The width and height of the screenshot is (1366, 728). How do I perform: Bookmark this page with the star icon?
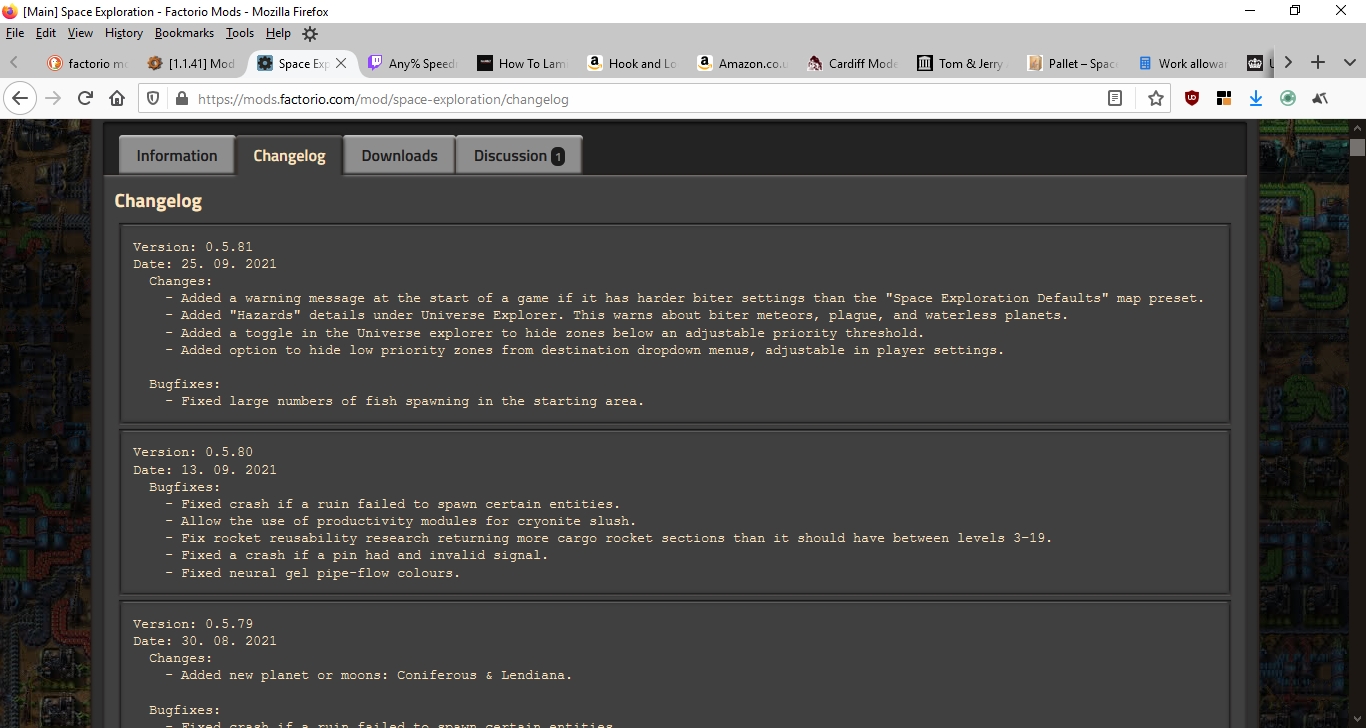click(x=1155, y=98)
